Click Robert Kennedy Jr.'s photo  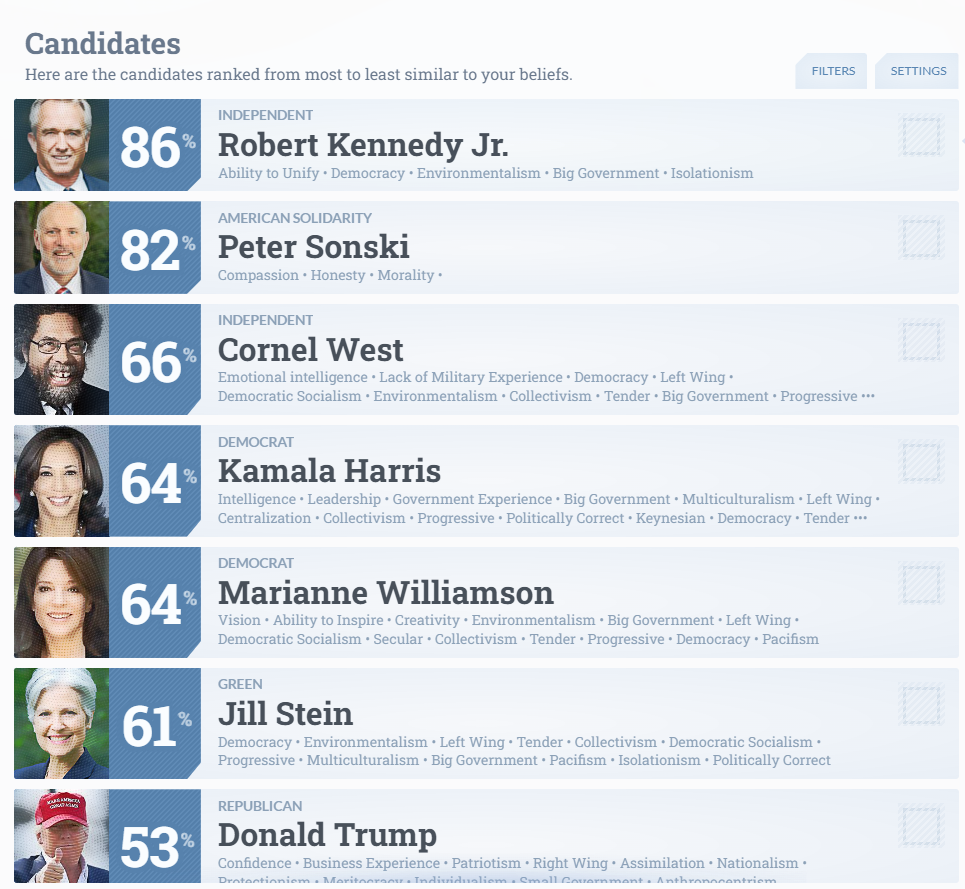click(62, 145)
